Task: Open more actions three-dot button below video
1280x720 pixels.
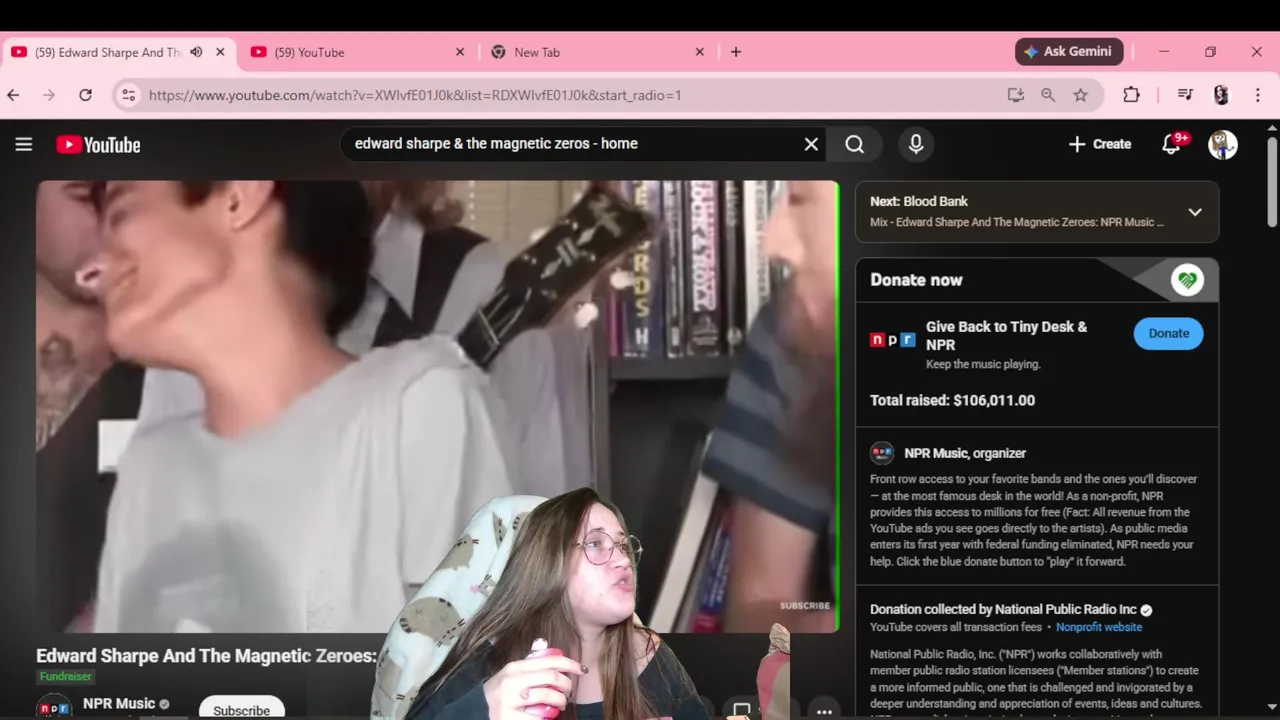Action: tap(824, 711)
